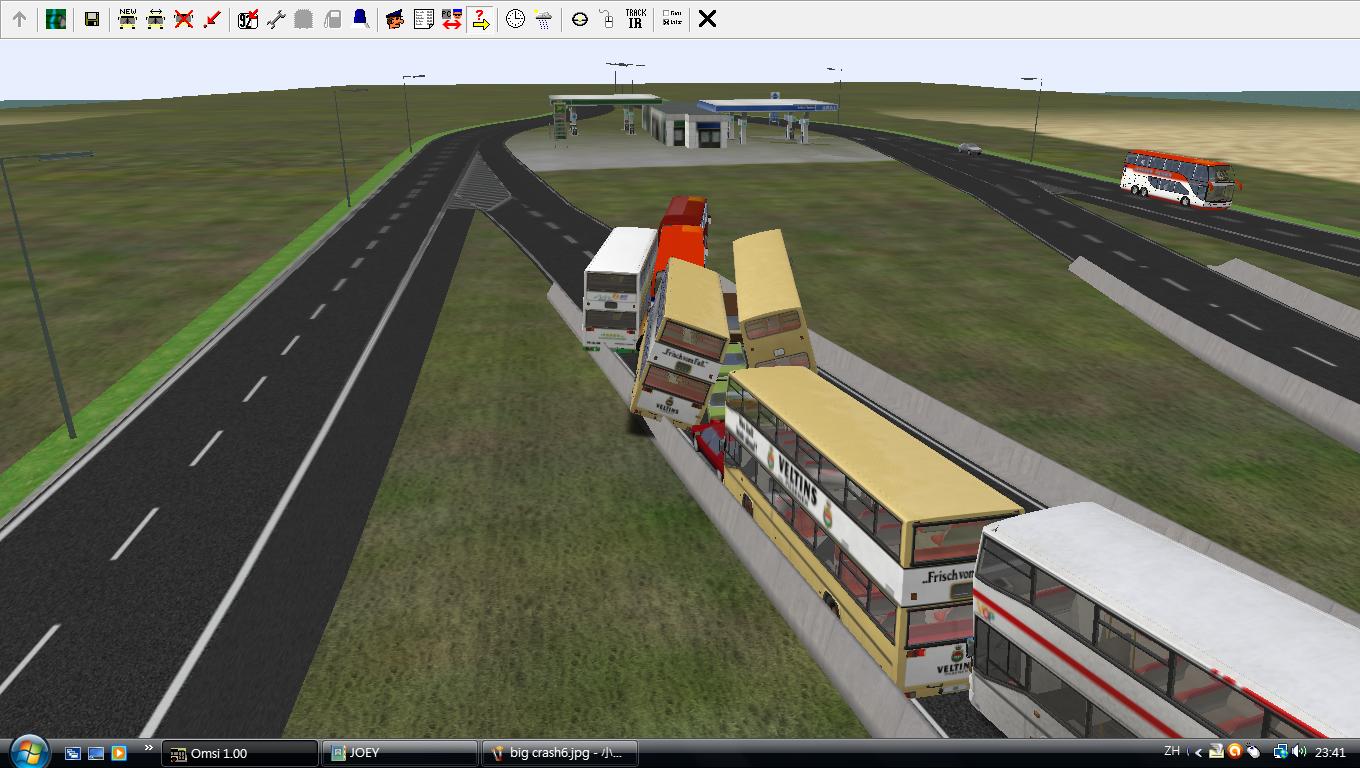Viewport: 1360px width, 768px height.
Task: Click the mouse control icon in toolbar
Action: pos(607,19)
